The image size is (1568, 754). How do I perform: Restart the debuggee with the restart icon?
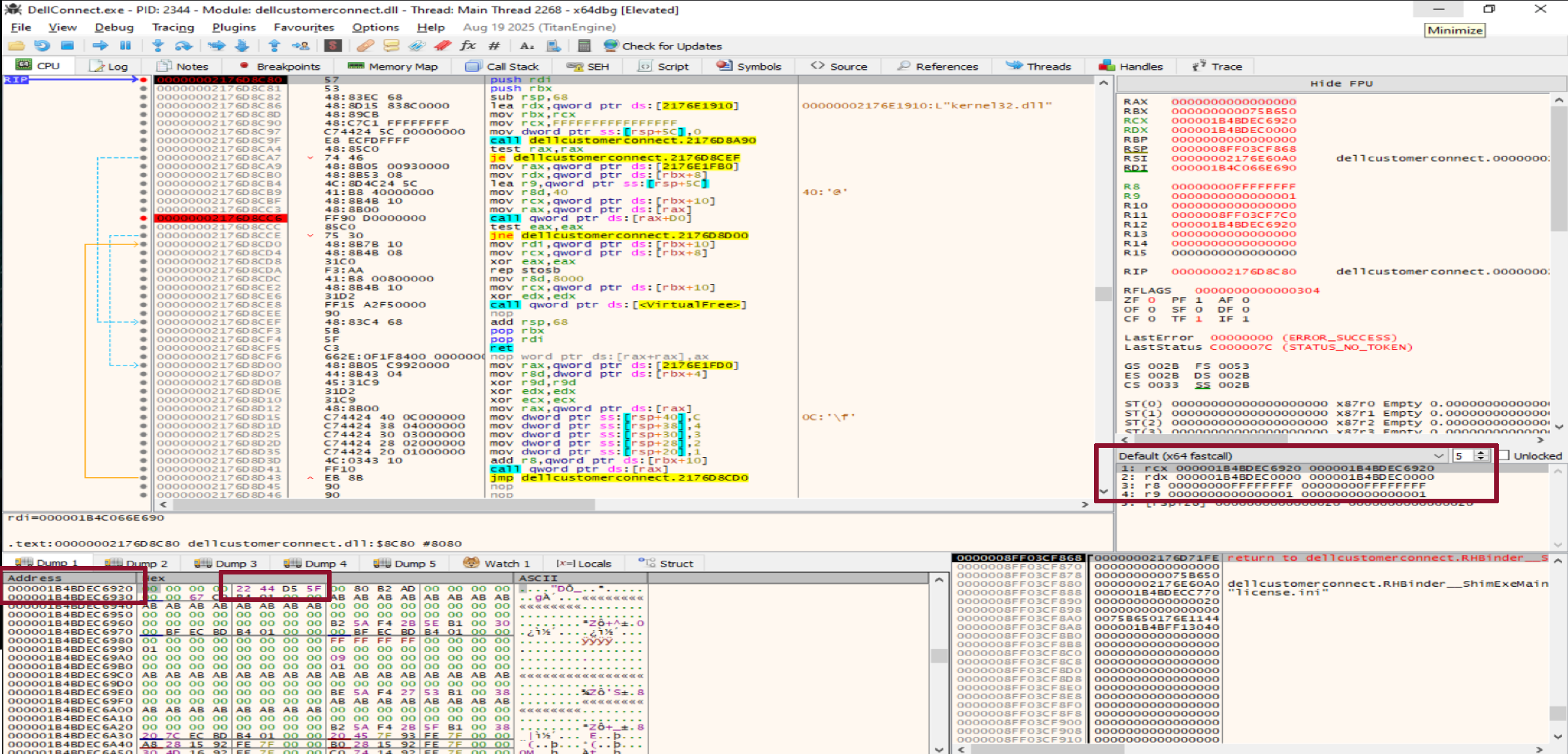point(42,46)
